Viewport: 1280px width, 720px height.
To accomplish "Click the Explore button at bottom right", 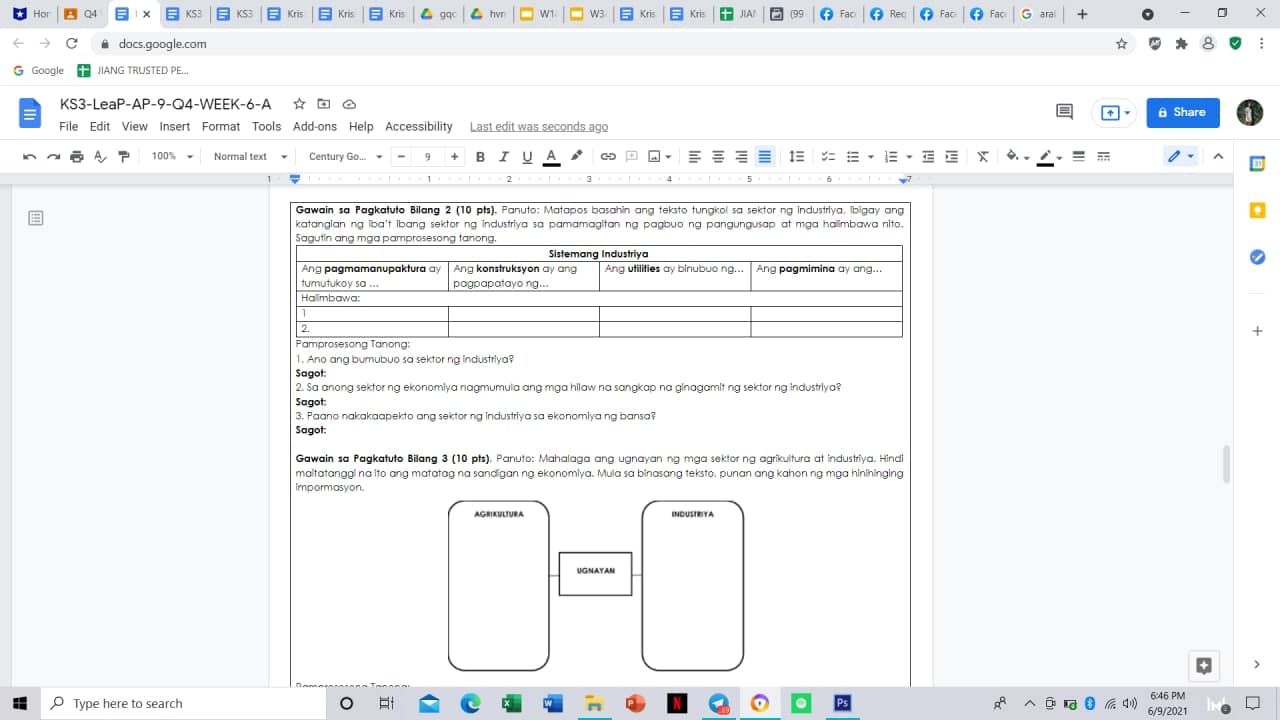I will tap(1204, 665).
